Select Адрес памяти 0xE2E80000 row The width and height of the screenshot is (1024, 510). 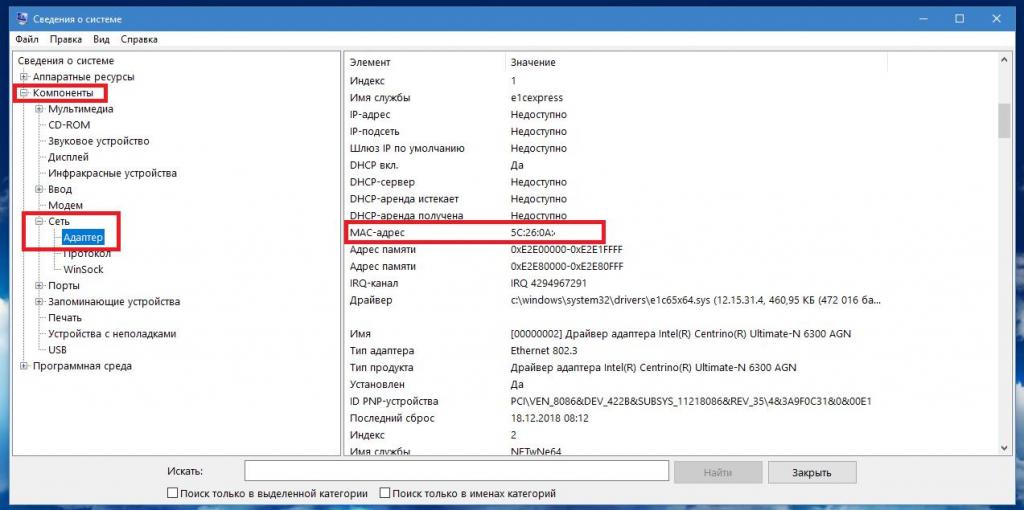coord(614,266)
